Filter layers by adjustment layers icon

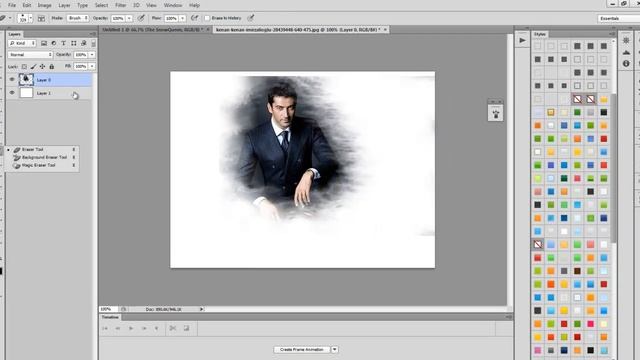[53, 43]
